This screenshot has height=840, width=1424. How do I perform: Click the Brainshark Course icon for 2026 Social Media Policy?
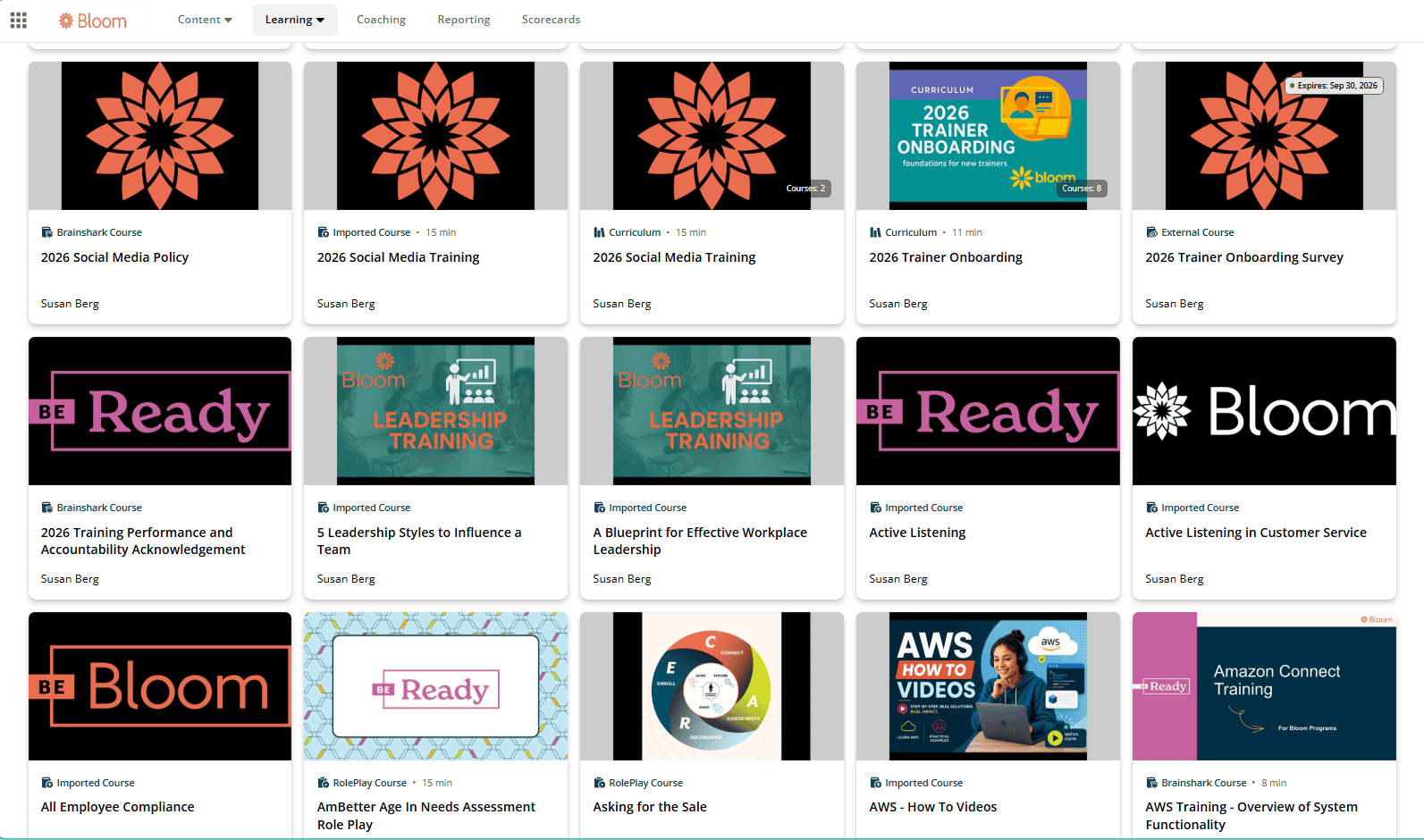coord(46,232)
